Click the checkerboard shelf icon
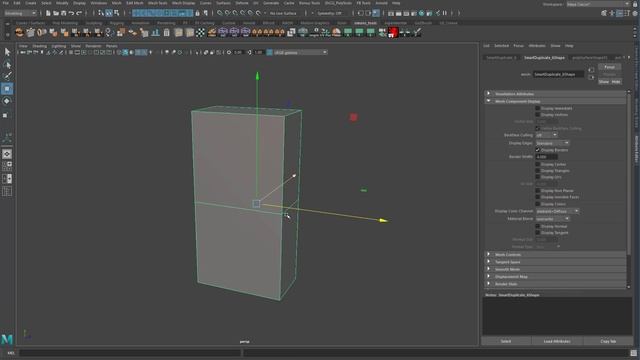640x360 pixels. (x=200, y=33)
